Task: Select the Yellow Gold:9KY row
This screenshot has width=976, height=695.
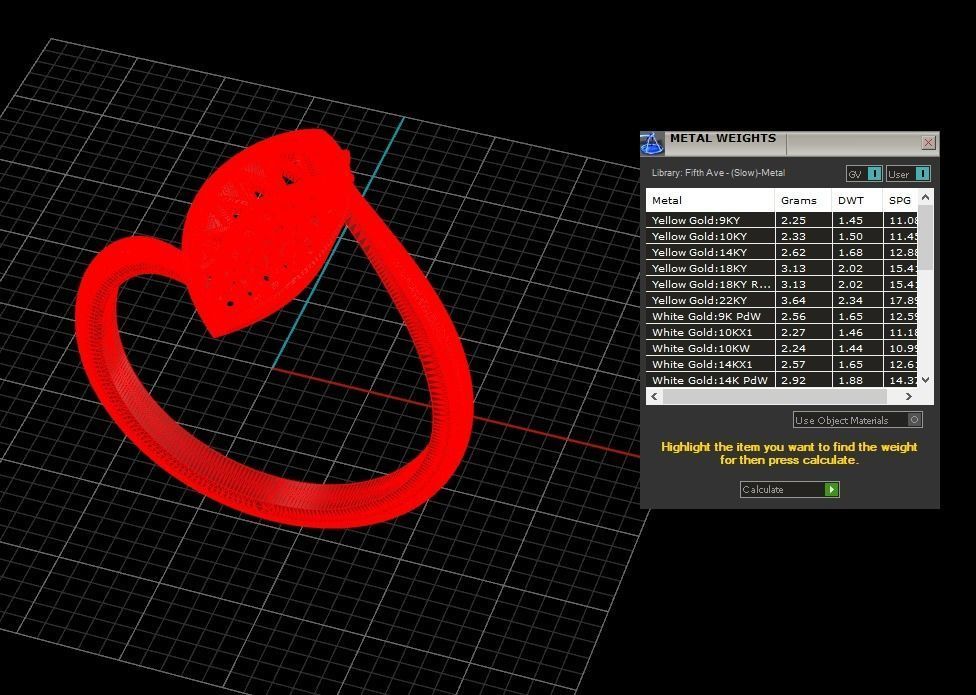Action: tap(782, 220)
